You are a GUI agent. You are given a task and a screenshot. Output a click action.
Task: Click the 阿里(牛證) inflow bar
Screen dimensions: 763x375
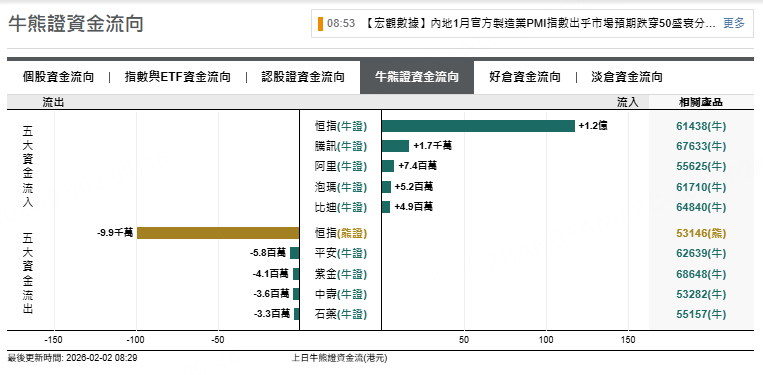[x=388, y=166]
